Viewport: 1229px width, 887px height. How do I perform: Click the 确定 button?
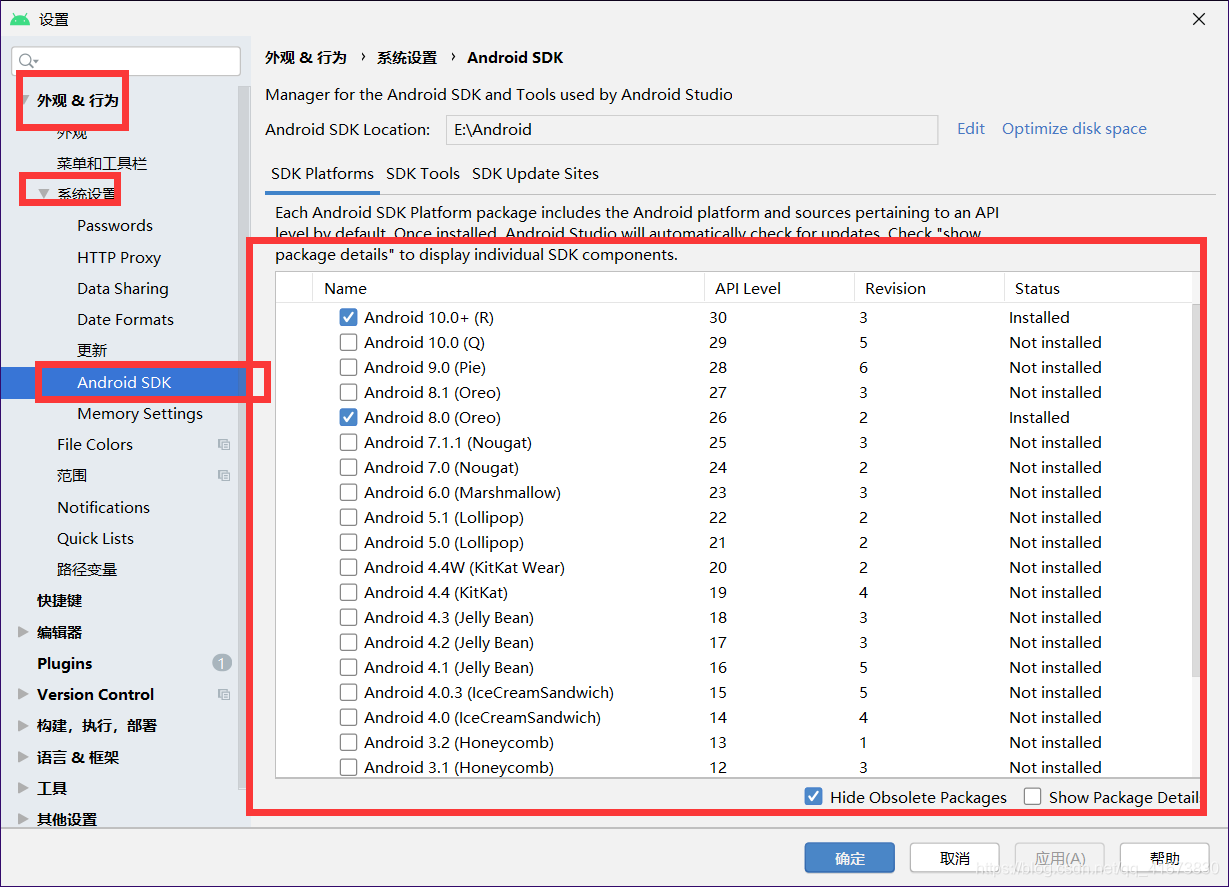coord(850,858)
